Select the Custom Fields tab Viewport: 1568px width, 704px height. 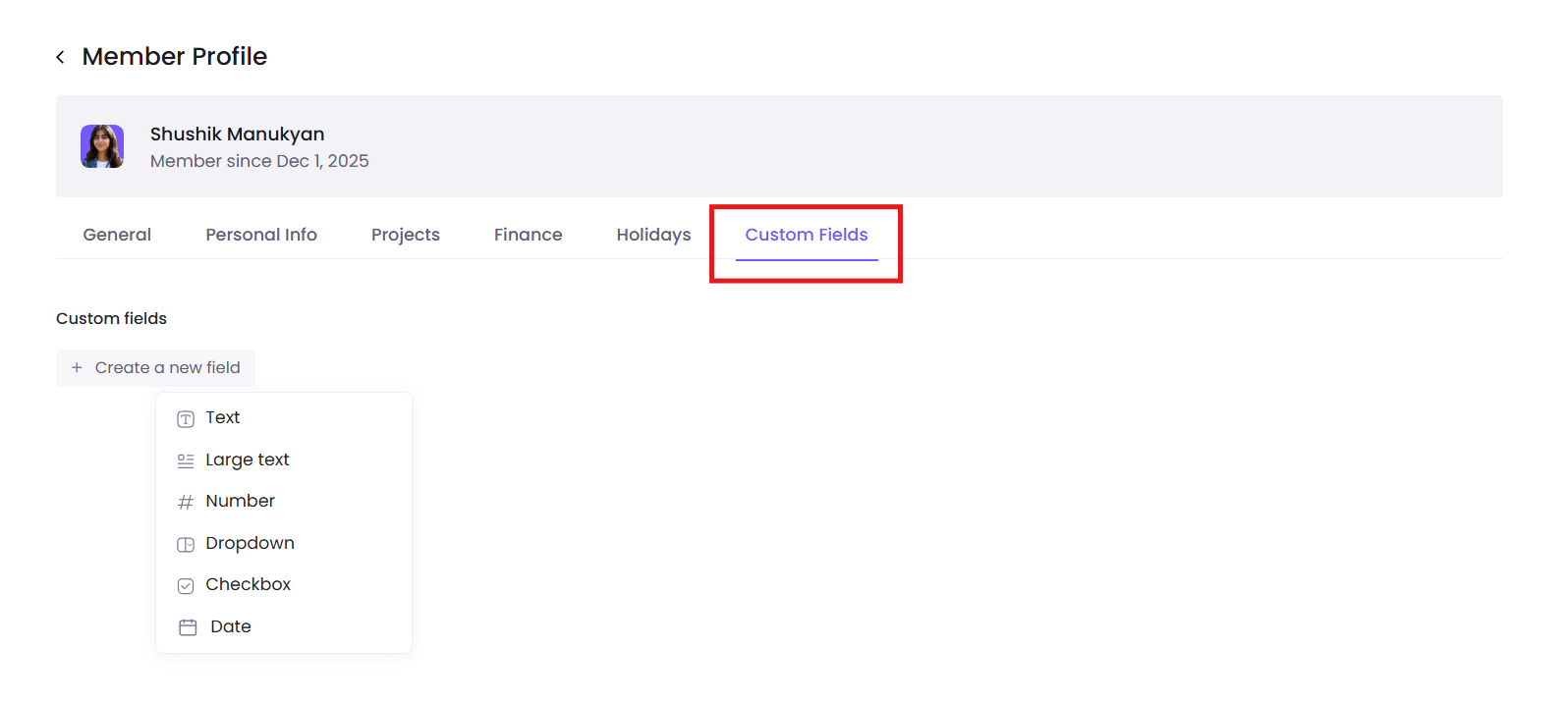tap(807, 235)
